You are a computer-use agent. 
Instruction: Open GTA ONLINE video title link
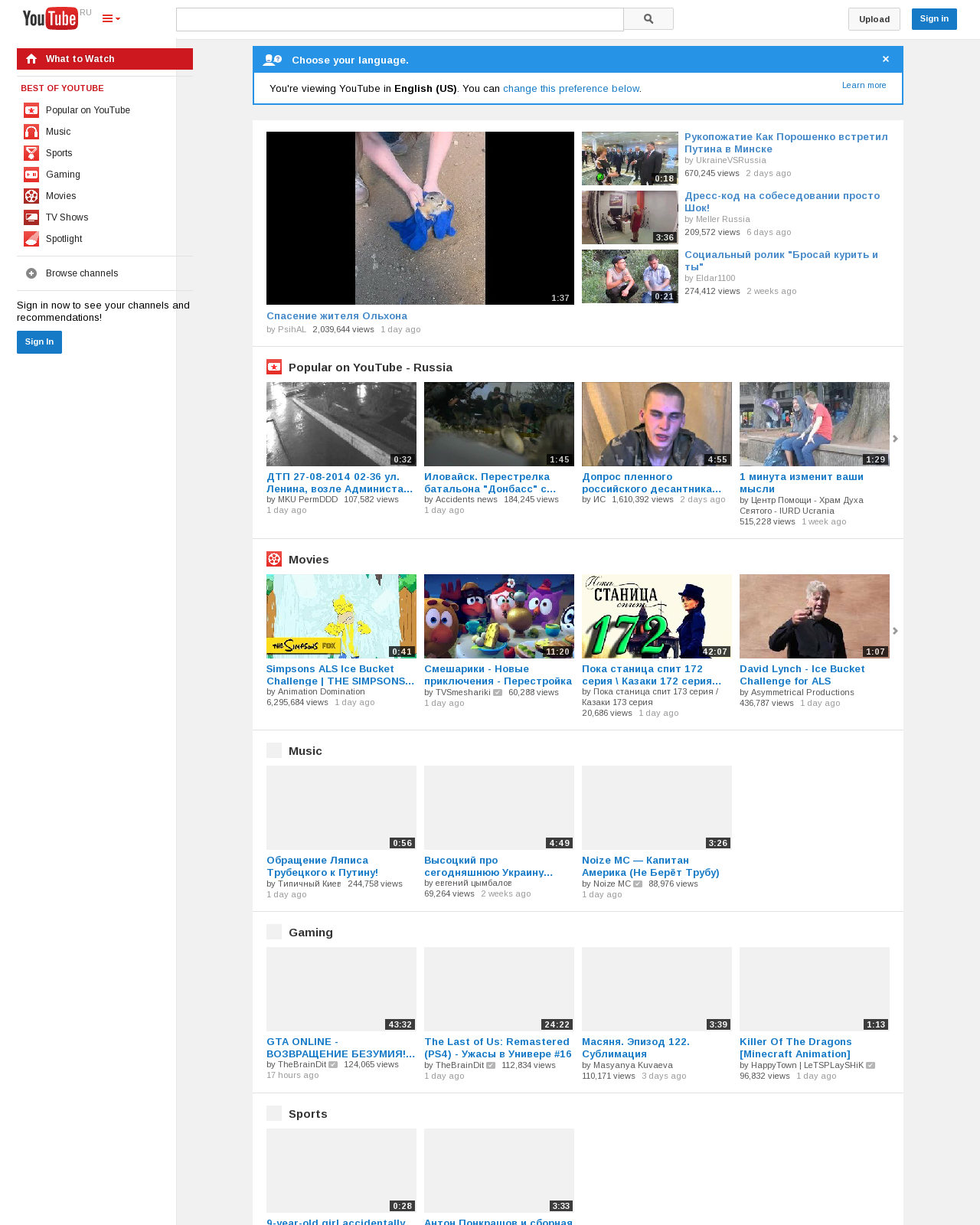click(341, 1047)
